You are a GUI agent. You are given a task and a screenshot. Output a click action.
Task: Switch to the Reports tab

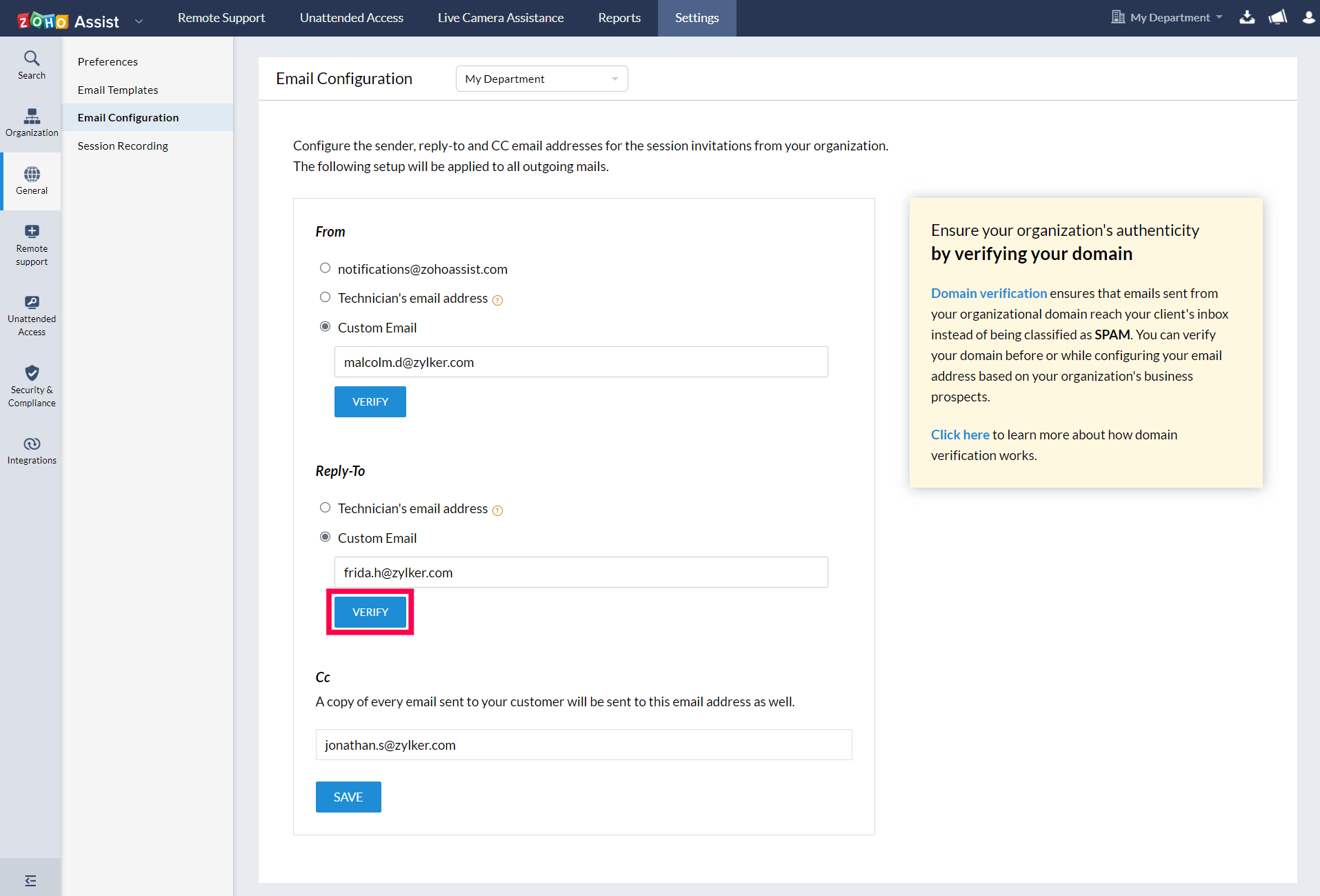[619, 18]
